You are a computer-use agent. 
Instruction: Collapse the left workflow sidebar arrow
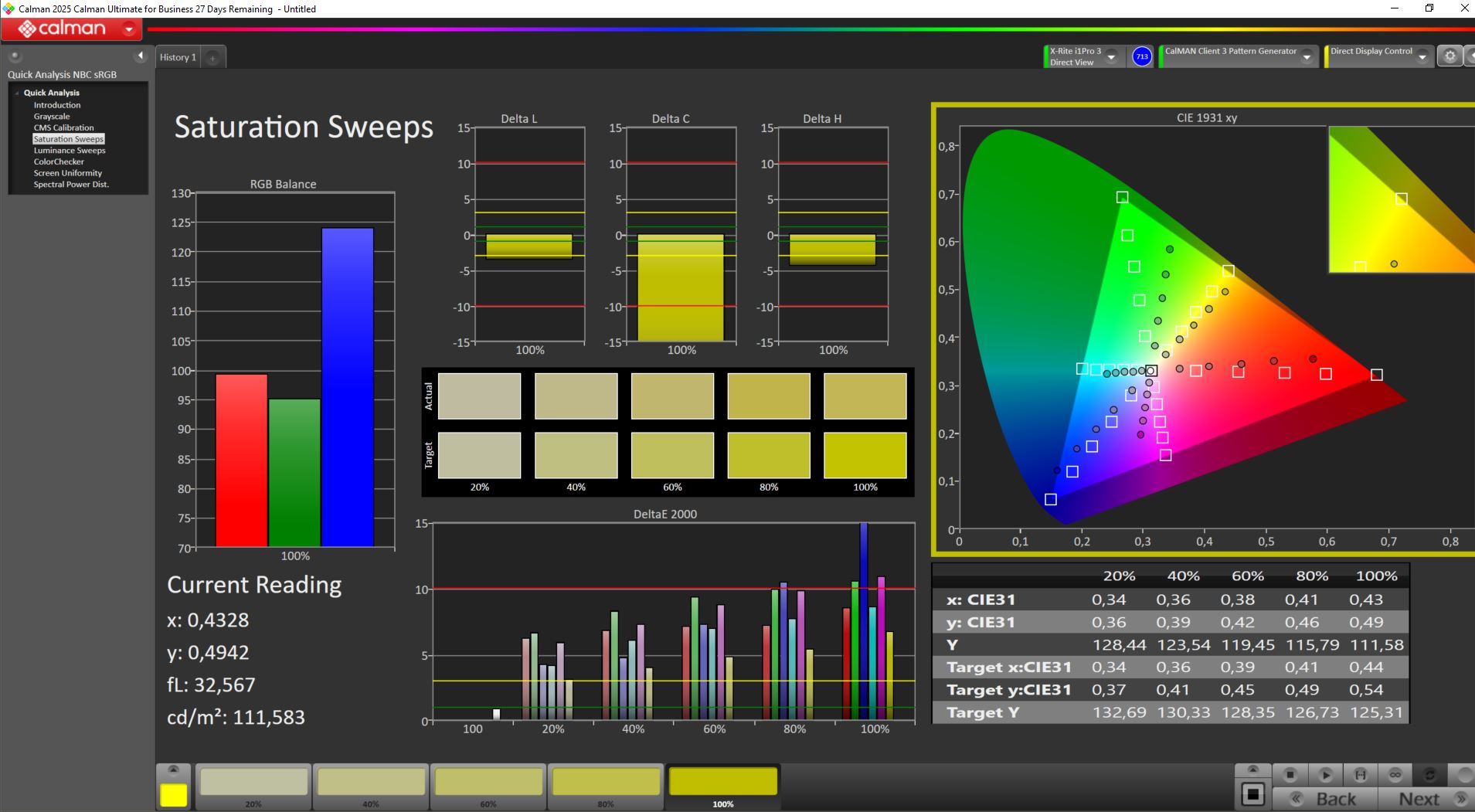140,56
